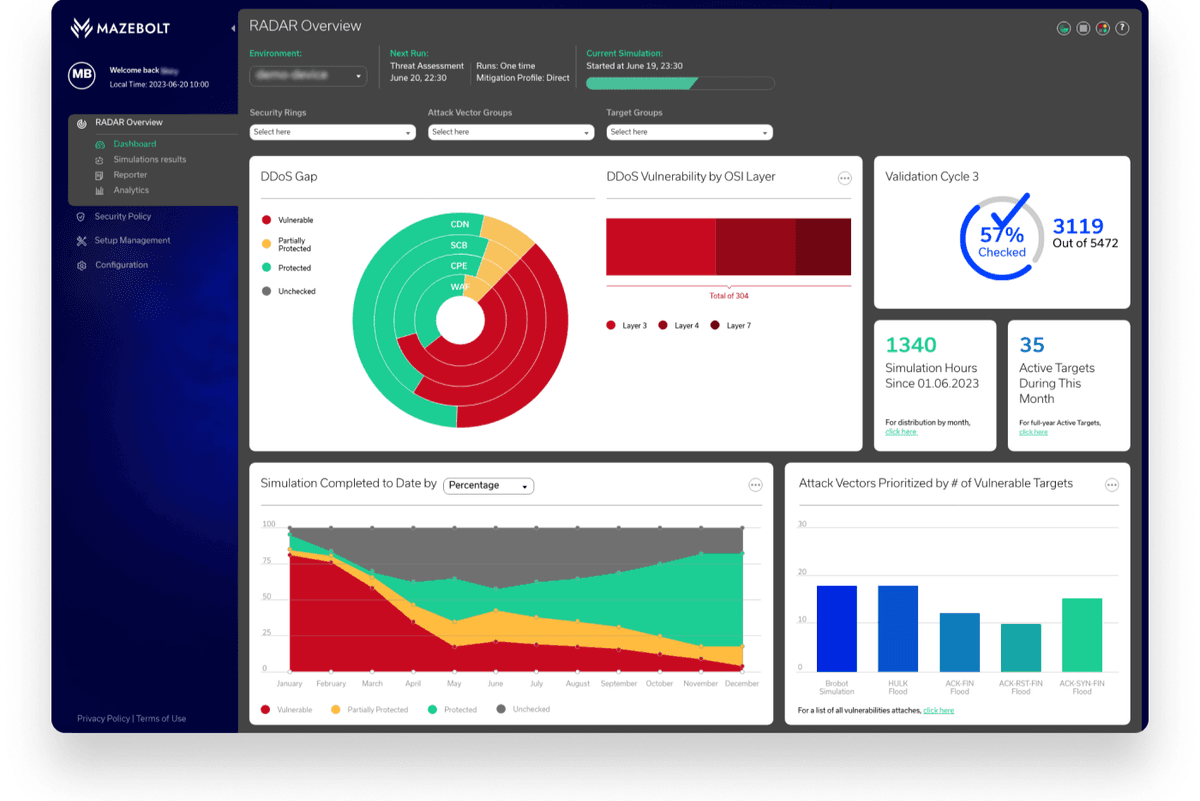The image size is (1200, 801).
Task: Expand the Security Rings dropdown
Action: (332, 132)
